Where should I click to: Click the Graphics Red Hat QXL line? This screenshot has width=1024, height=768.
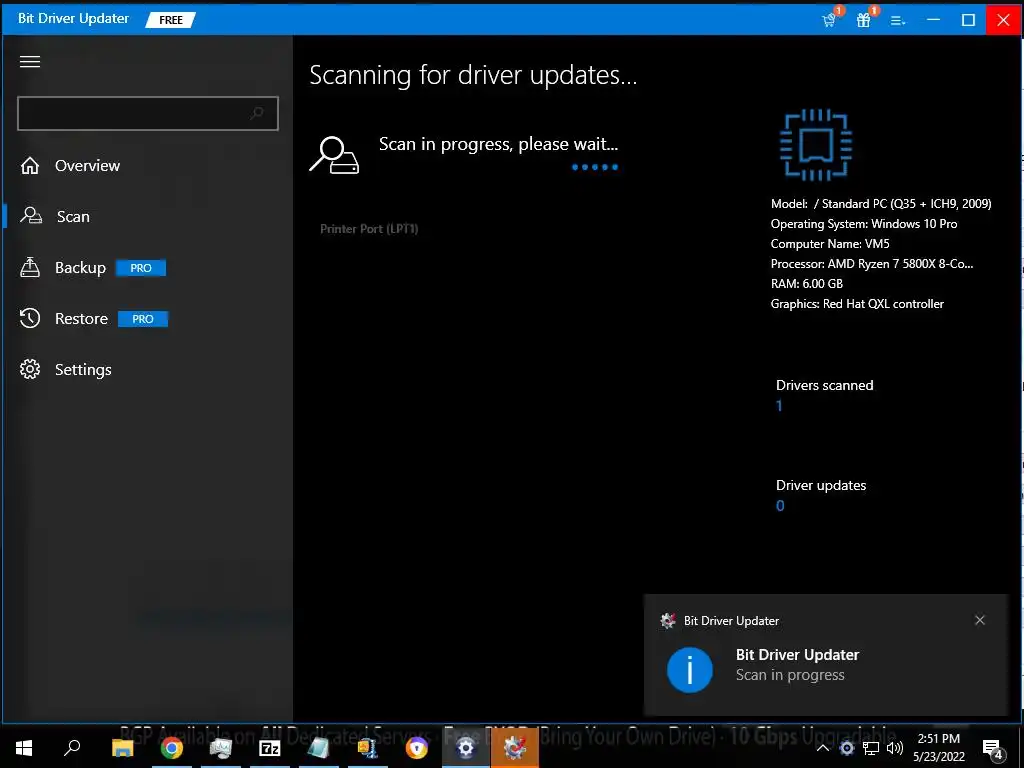point(857,304)
